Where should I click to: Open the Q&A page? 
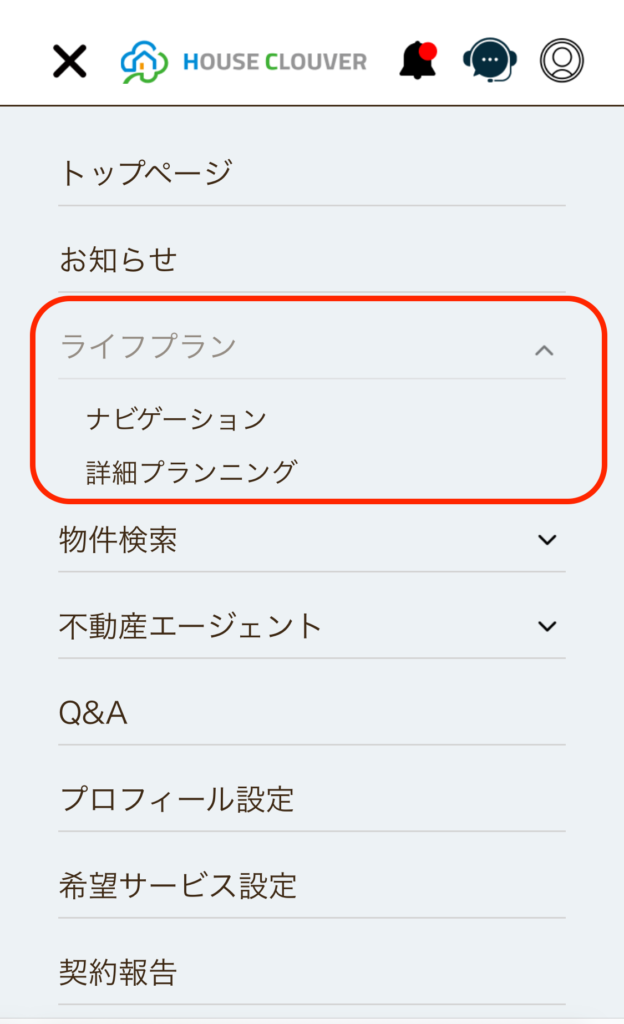(x=93, y=712)
